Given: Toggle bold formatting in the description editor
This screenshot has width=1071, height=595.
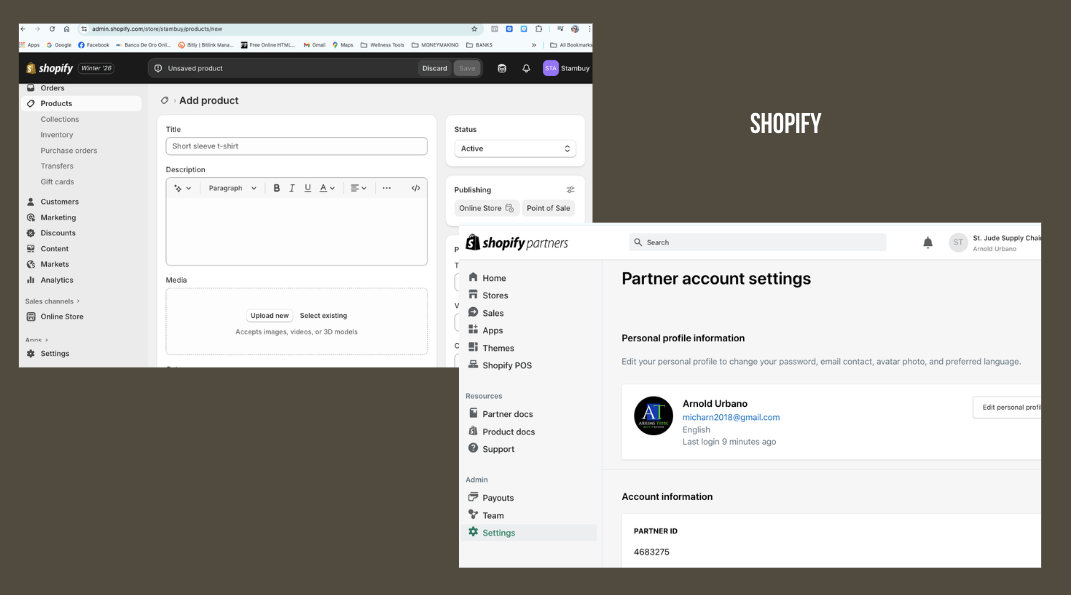Looking at the screenshot, I should point(277,188).
